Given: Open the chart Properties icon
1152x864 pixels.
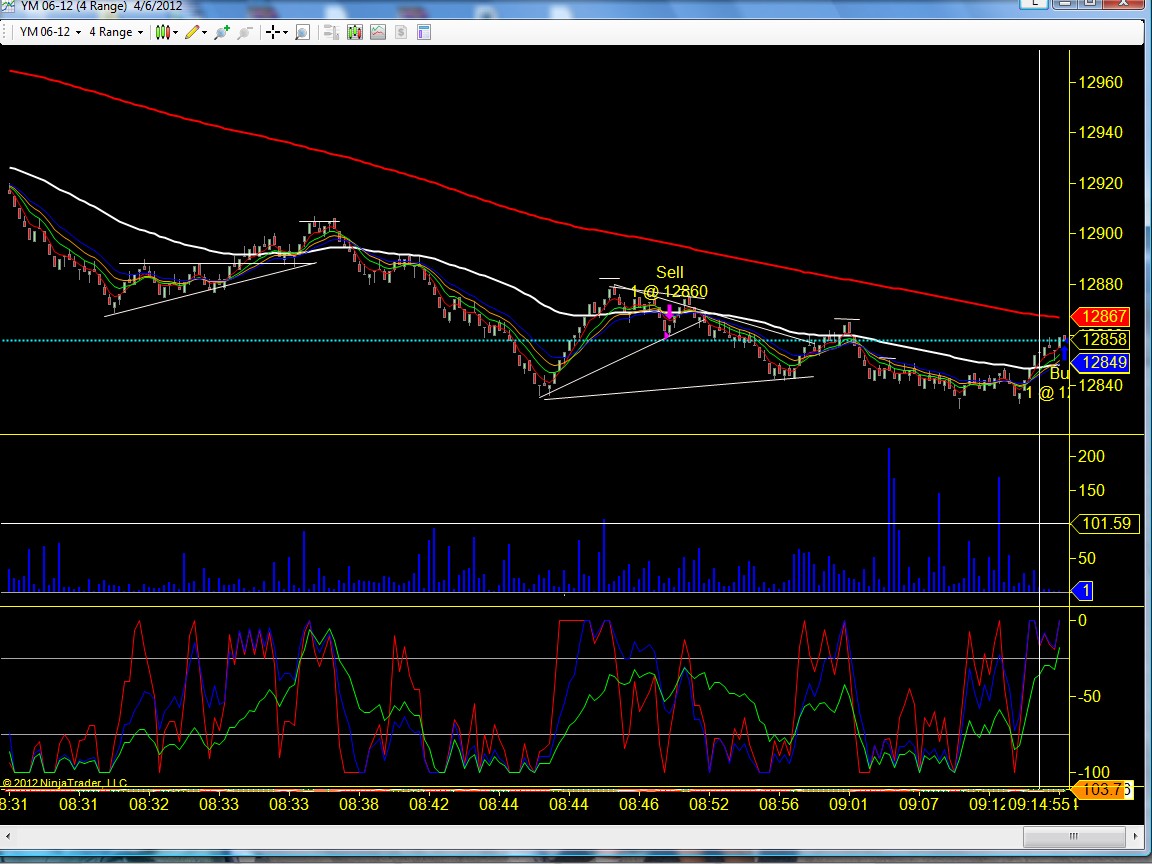Looking at the screenshot, I should [424, 32].
